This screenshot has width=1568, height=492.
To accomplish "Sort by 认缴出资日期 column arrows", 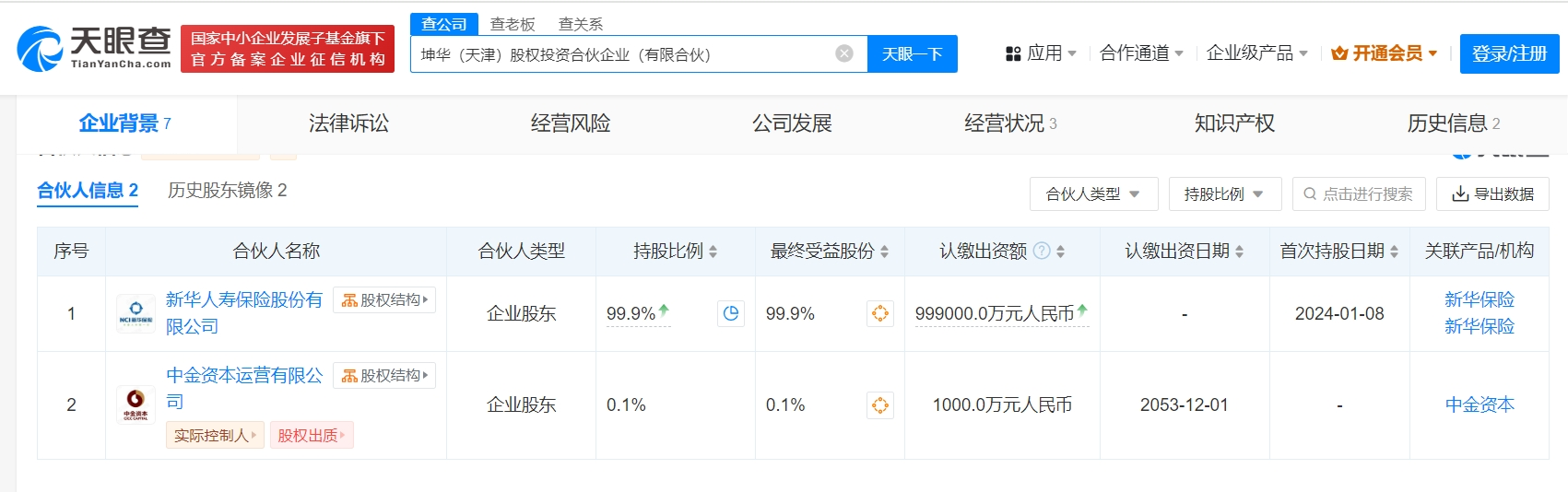I will (1239, 252).
